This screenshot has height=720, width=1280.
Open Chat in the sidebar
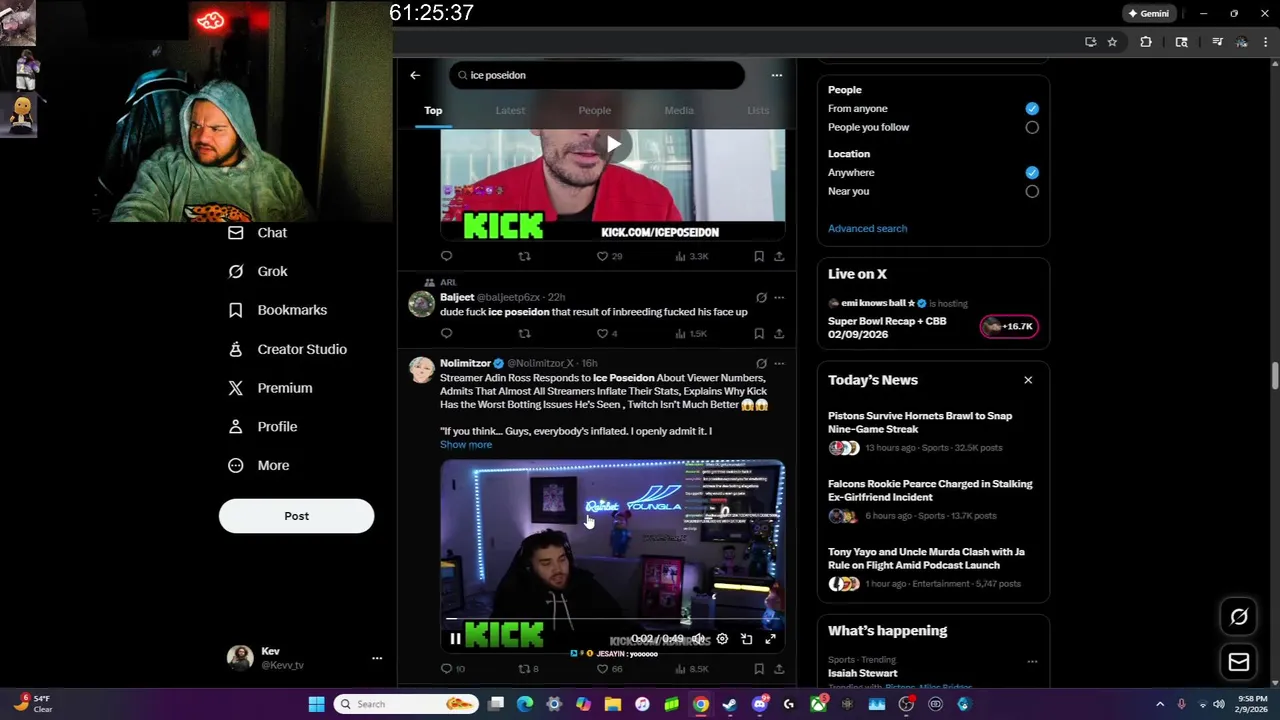click(x=257, y=232)
